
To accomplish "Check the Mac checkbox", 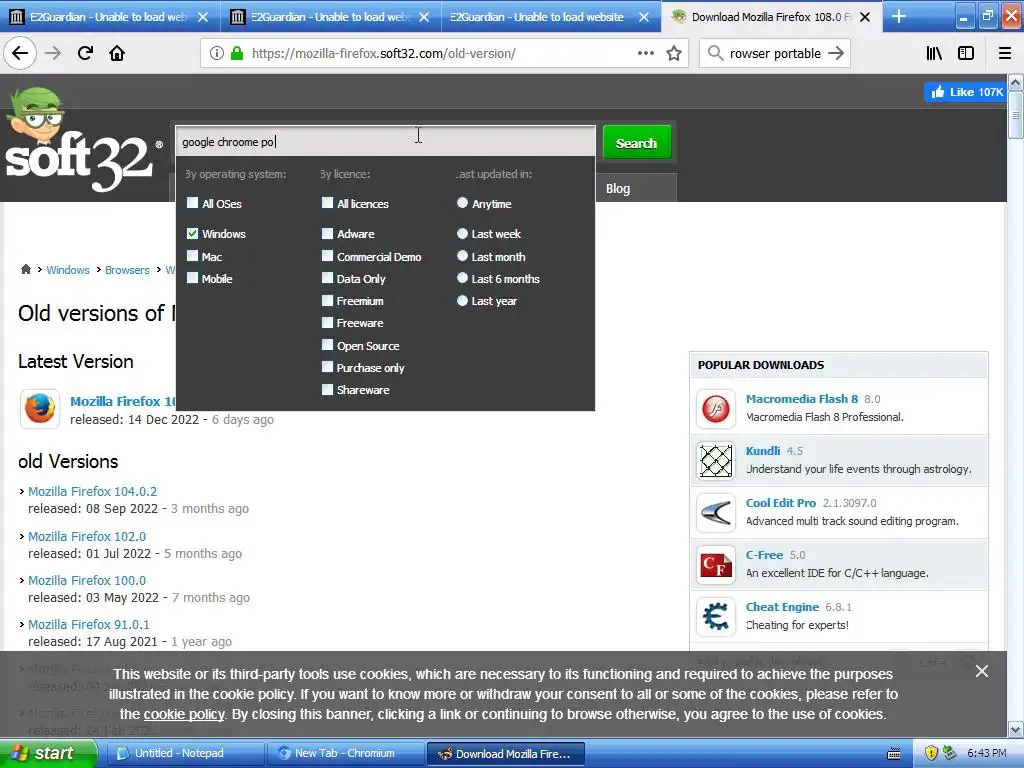I will point(192,256).
